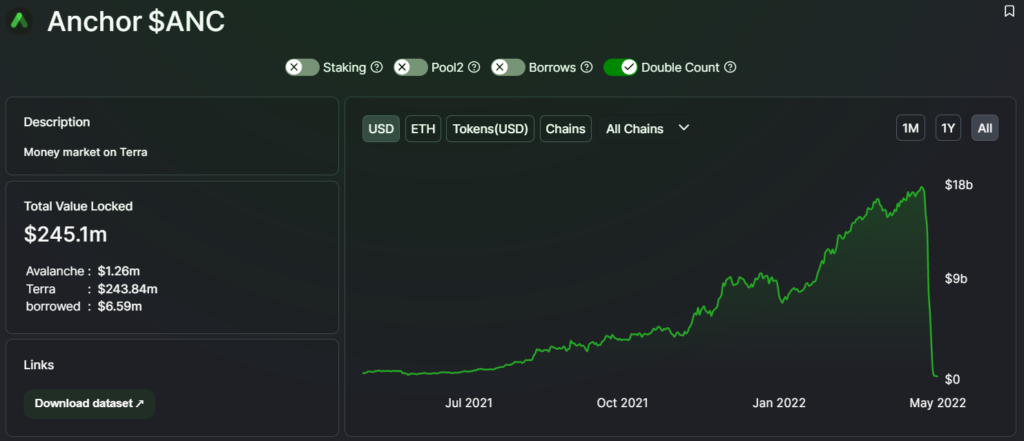This screenshot has height=441, width=1024.
Task: Click the Oct 2021 axis label
Action: tap(622, 403)
